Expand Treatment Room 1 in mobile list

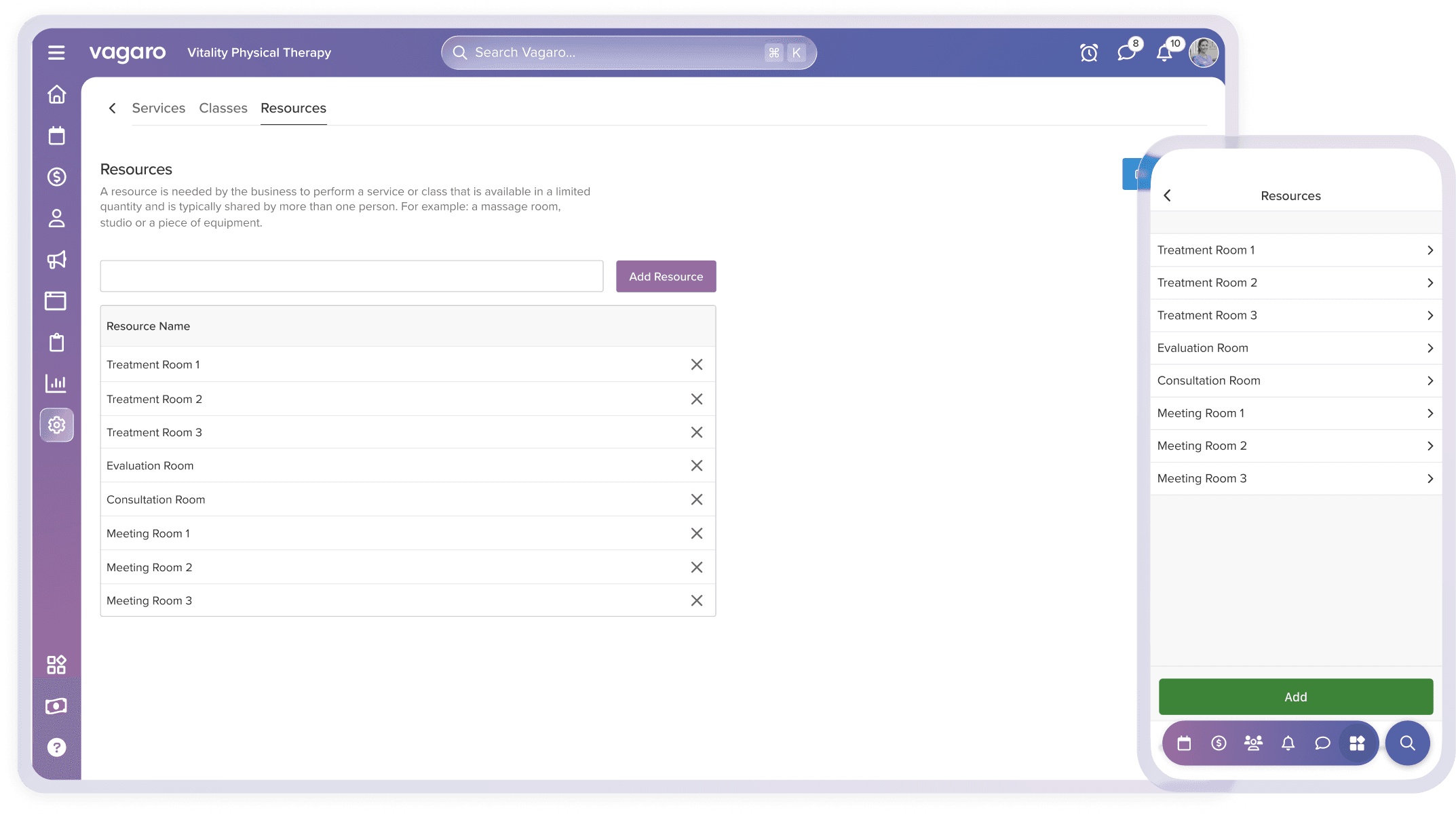[1430, 250]
